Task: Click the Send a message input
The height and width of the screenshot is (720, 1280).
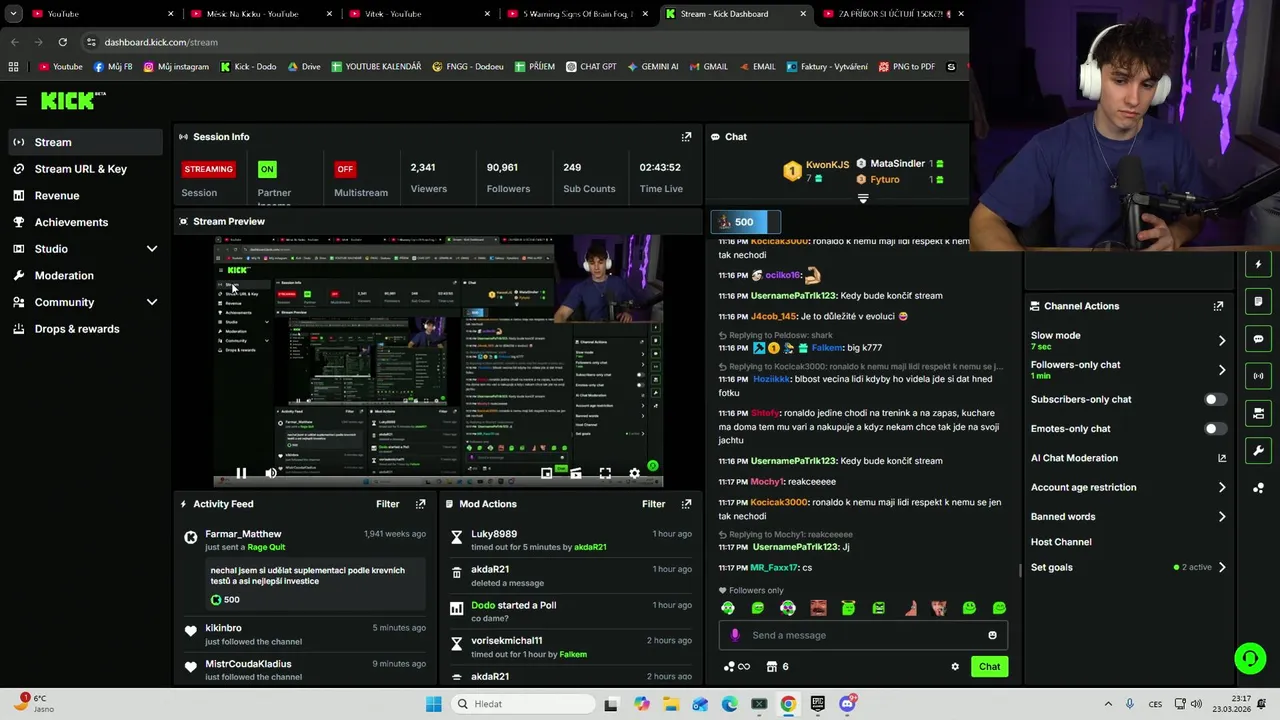Action: coord(863,635)
